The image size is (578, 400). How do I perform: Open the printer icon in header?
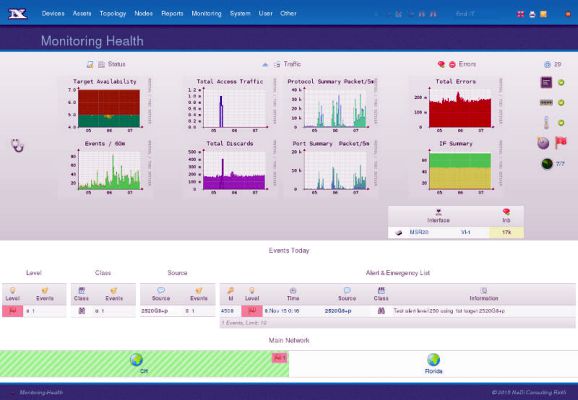(532, 14)
